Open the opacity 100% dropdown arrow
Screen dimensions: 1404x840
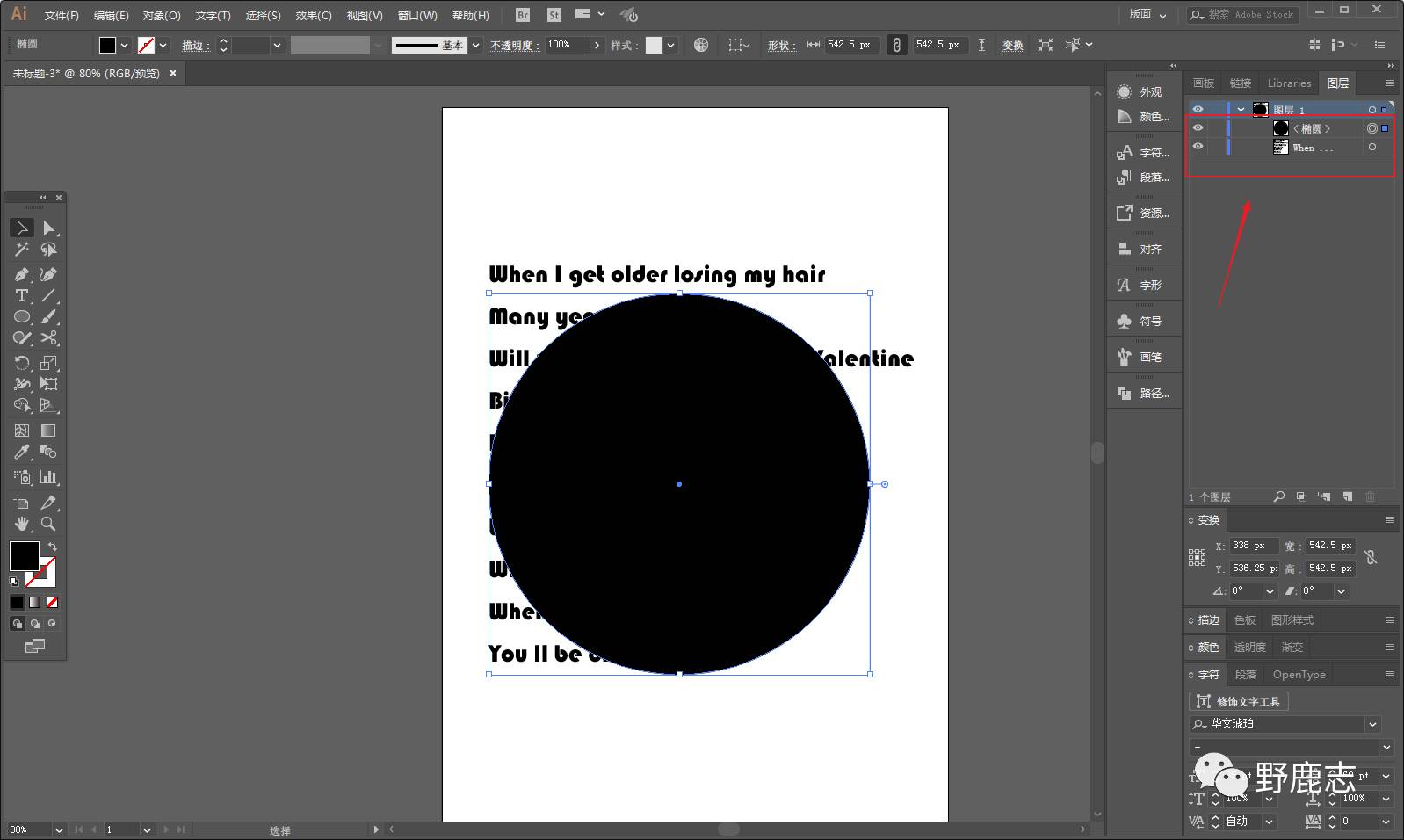[597, 45]
